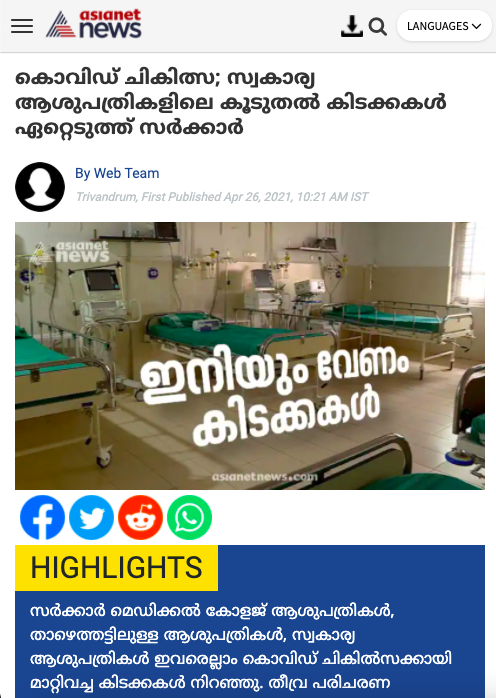Open the search magnifier icon
496x698 pixels.
coord(378,27)
